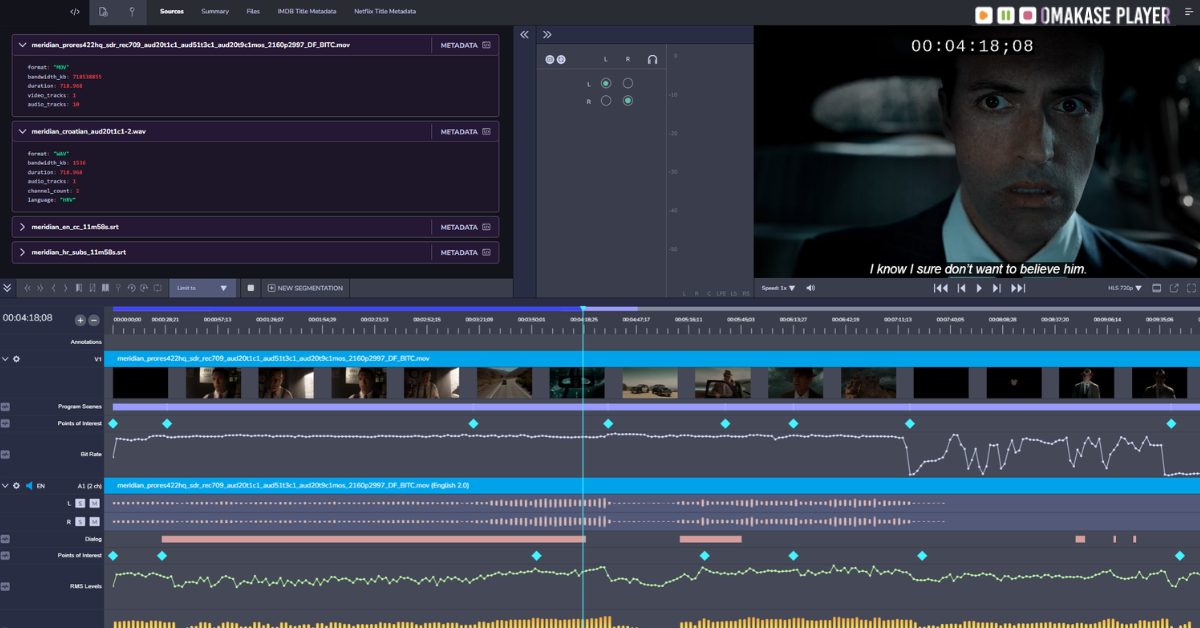1200x628 pixels.
Task: Mute the L audio channel
Action: point(94,503)
